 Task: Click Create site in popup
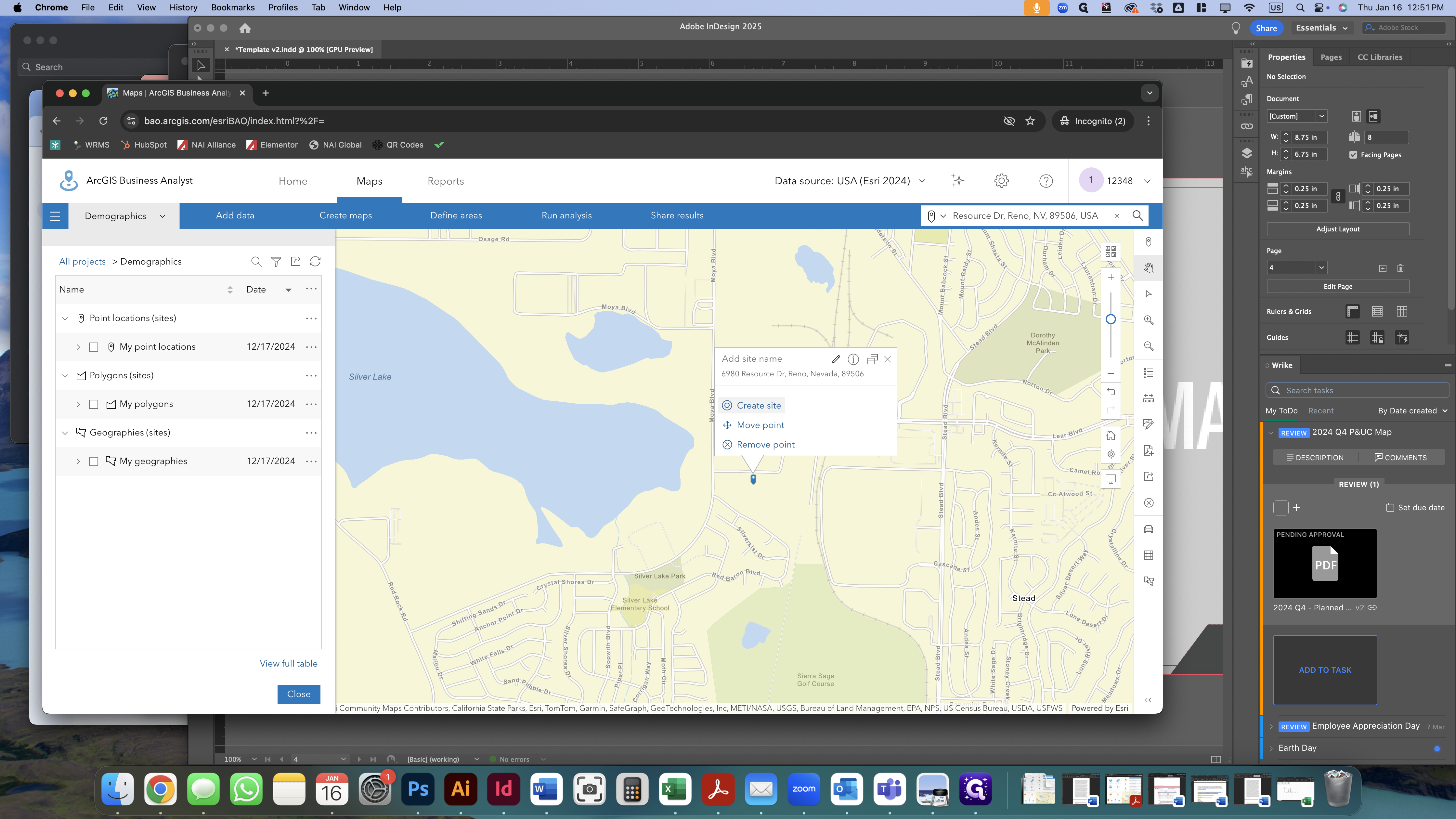pyautogui.click(x=752, y=405)
